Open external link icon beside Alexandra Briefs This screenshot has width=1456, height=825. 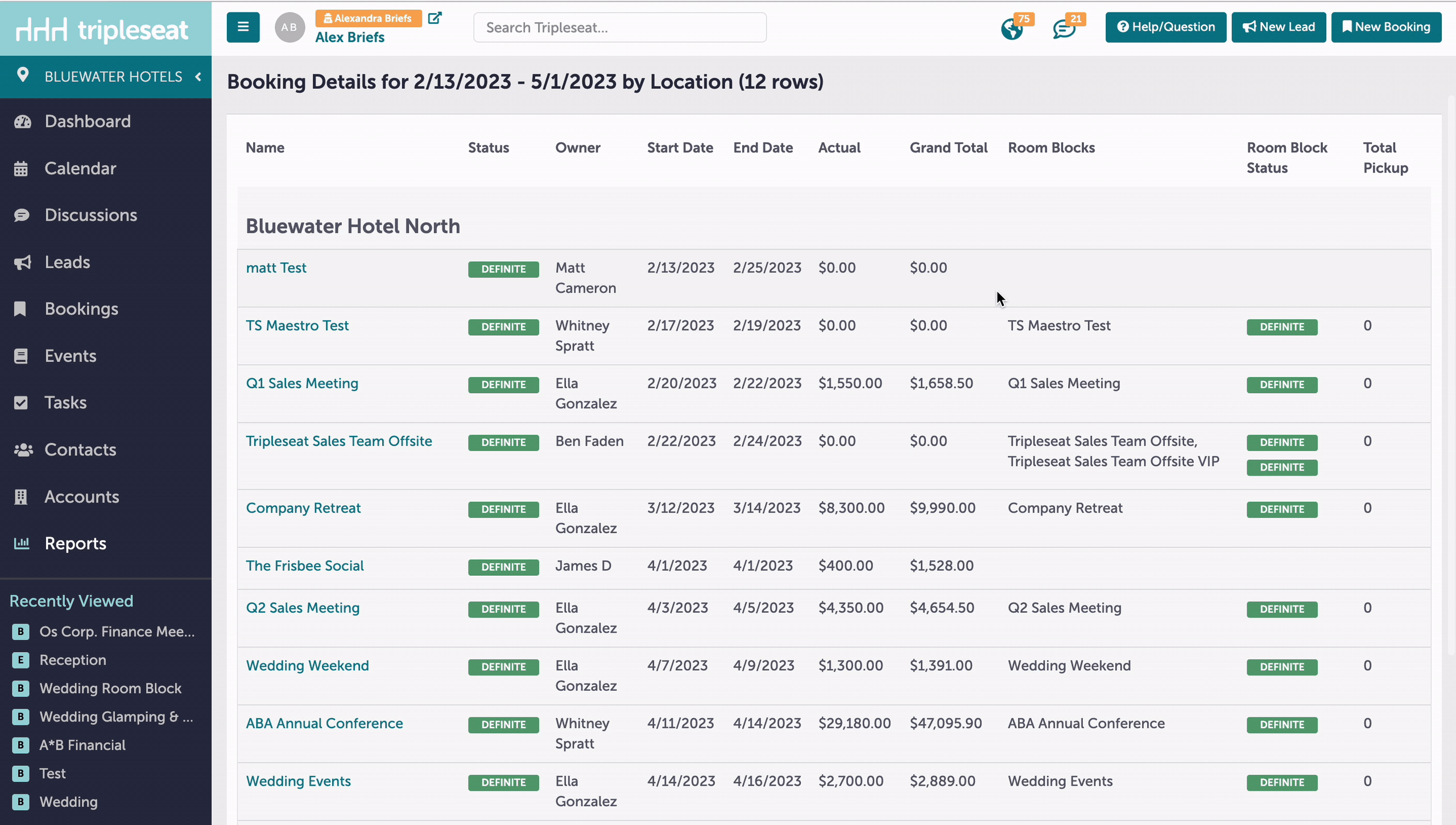coord(435,18)
